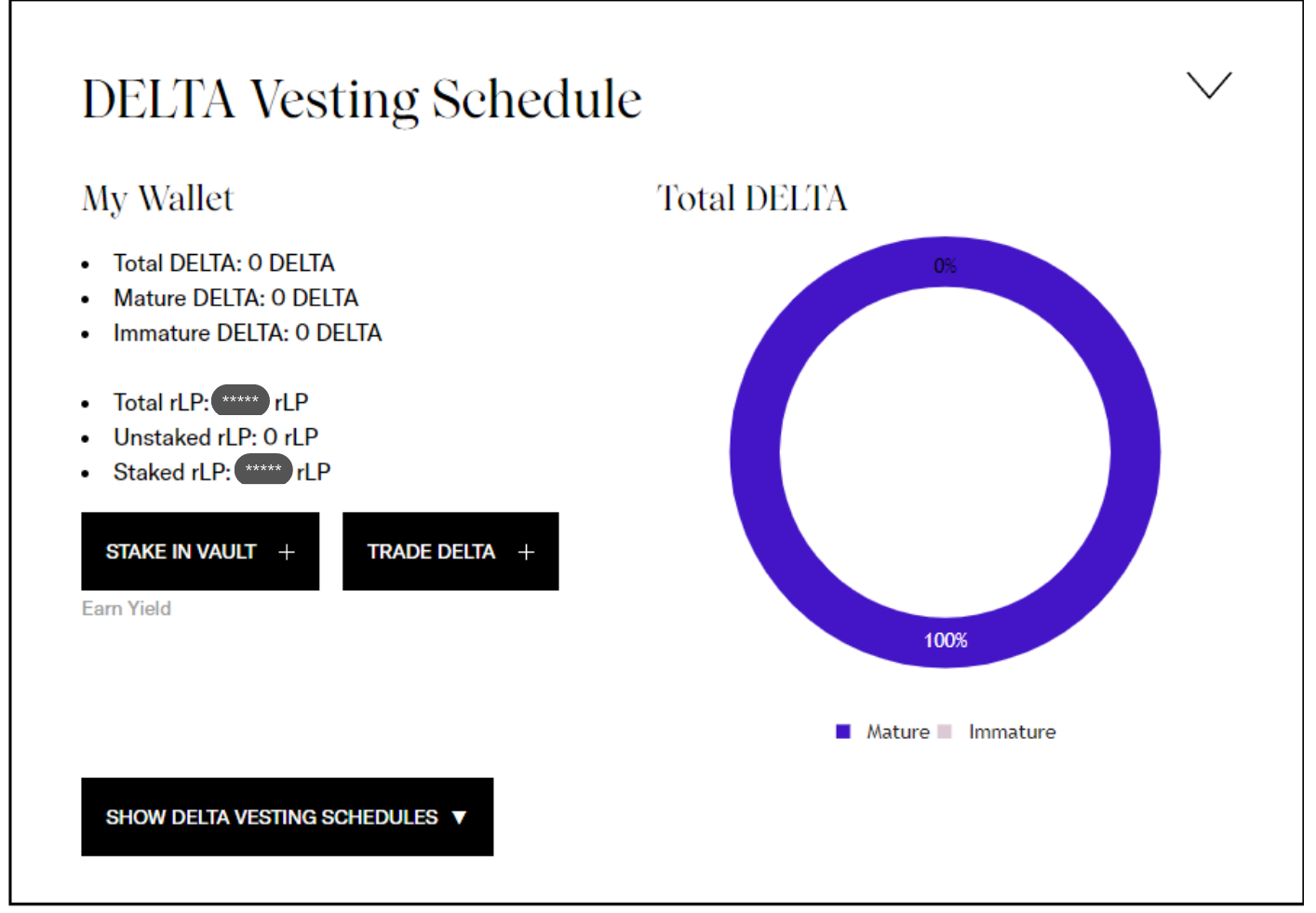Reveal the masked Total rLP value
Image resolution: width=1316 pixels, height=913 pixels.
coord(240,400)
